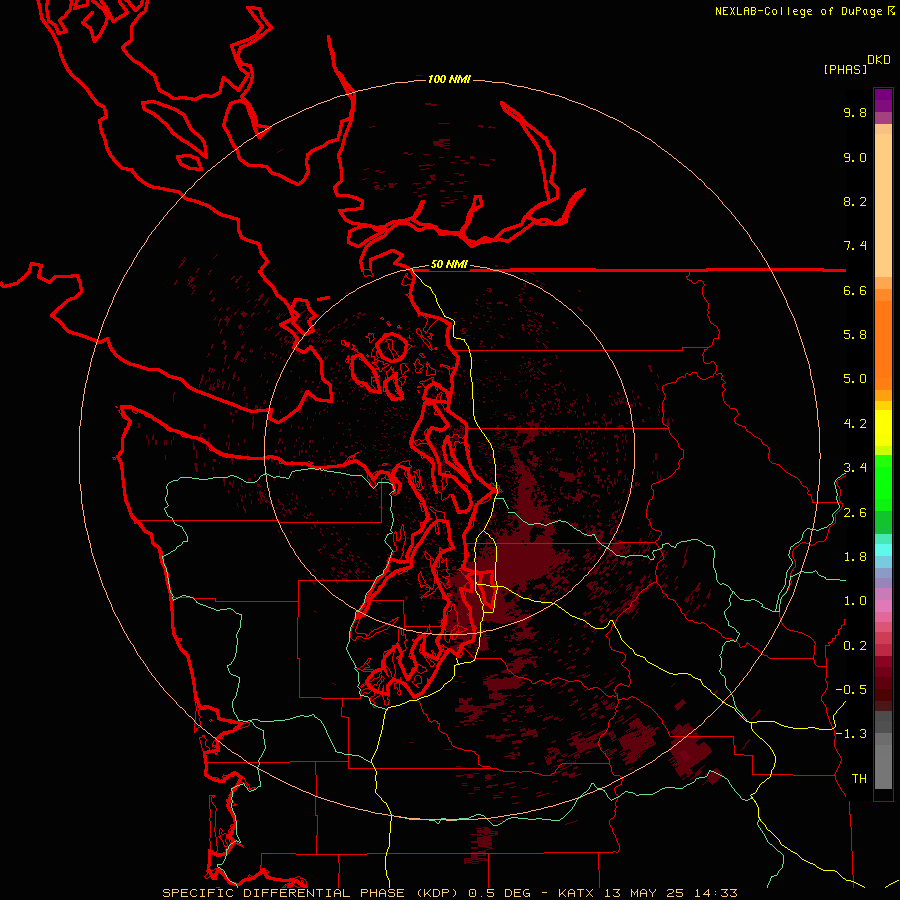Click the 7.4 scale value
Screen dimensions: 900x900
pos(855,246)
